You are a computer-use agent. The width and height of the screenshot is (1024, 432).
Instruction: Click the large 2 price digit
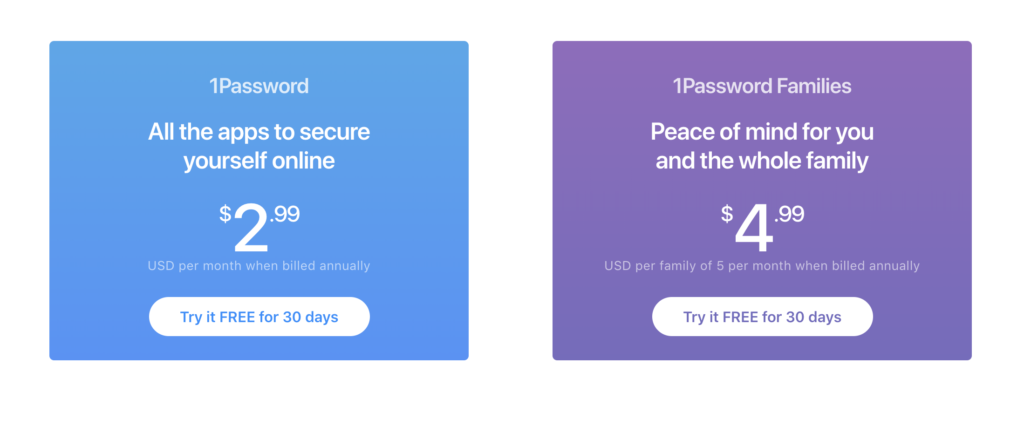point(251,230)
